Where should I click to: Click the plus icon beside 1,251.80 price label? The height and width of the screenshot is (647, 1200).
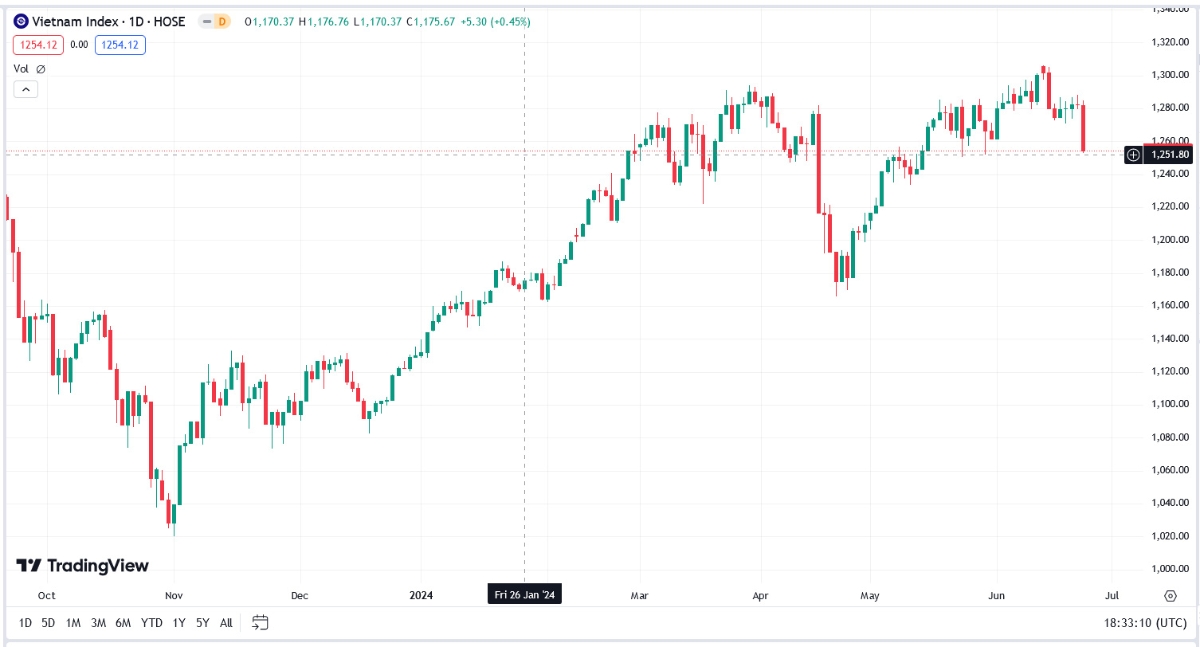point(1133,155)
